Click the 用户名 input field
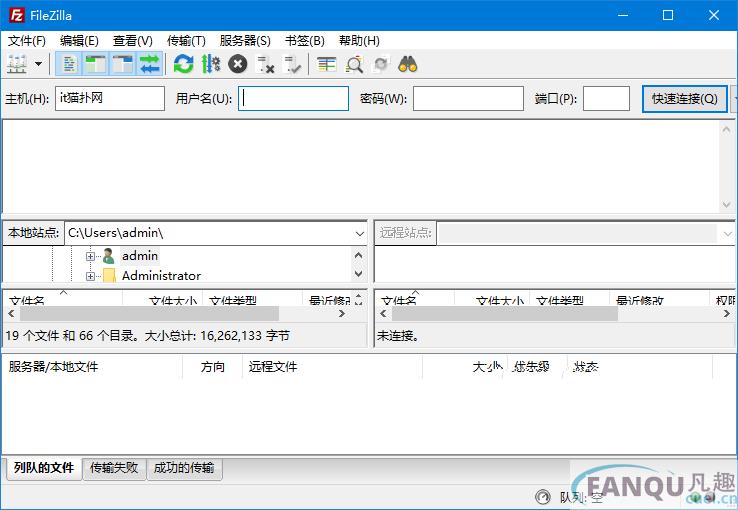The height and width of the screenshot is (510, 738). click(293, 98)
